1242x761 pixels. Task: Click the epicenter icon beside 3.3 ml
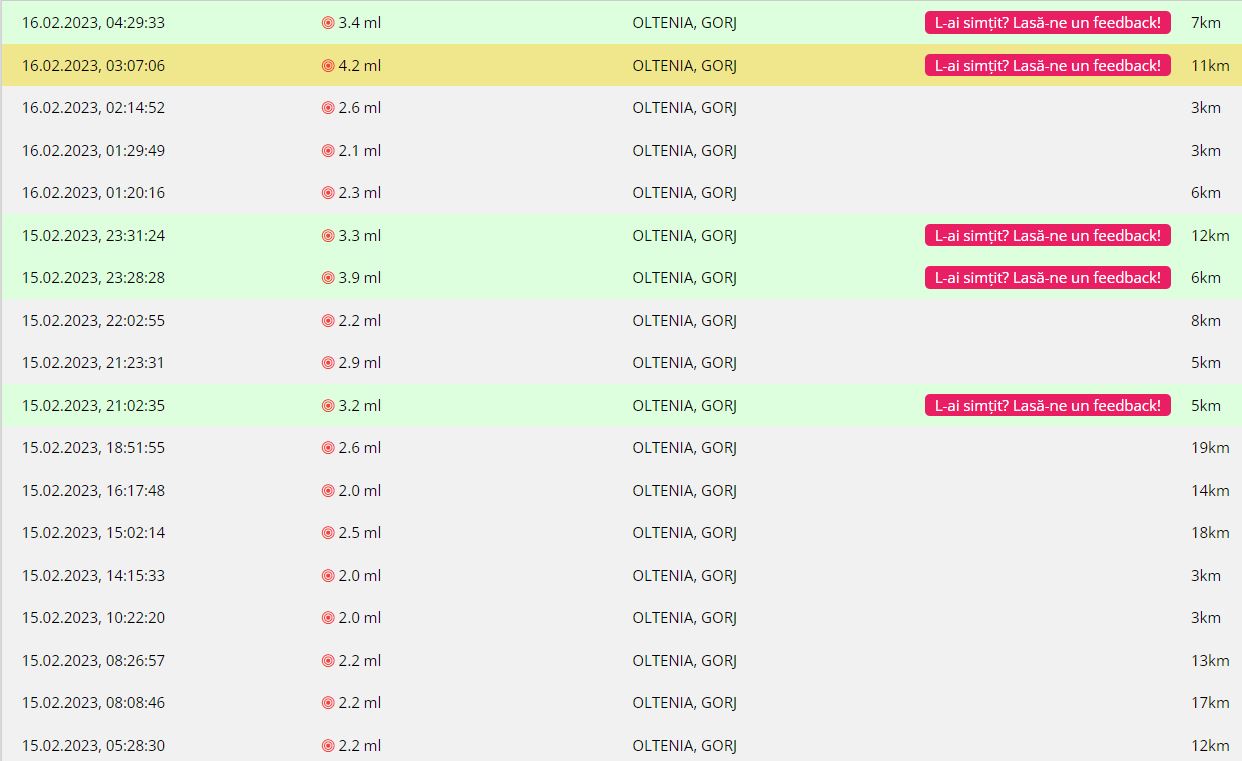328,236
